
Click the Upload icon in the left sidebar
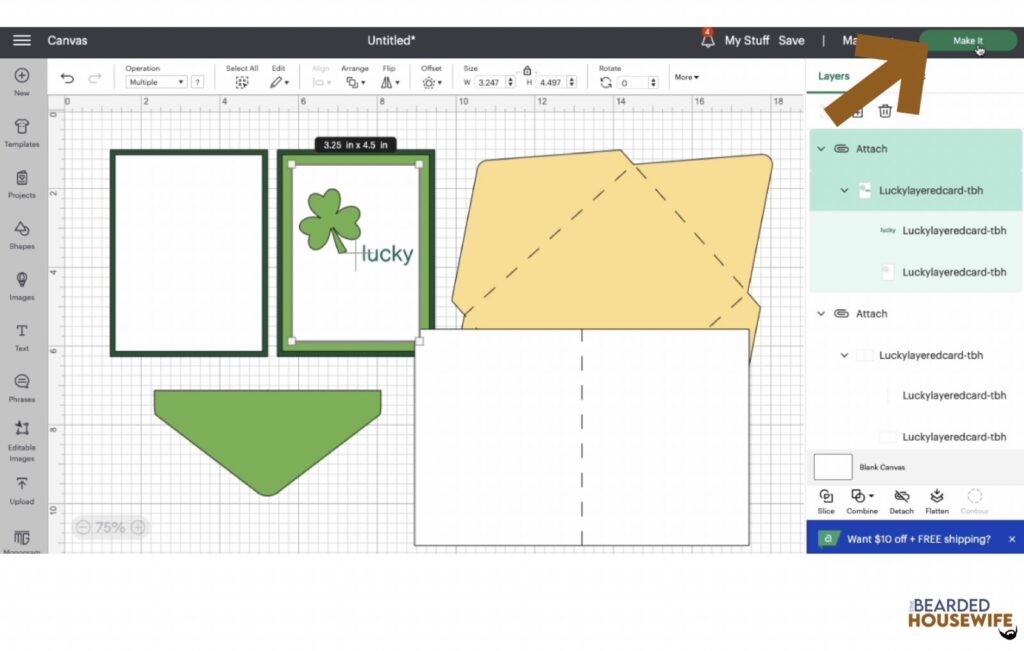(21, 488)
